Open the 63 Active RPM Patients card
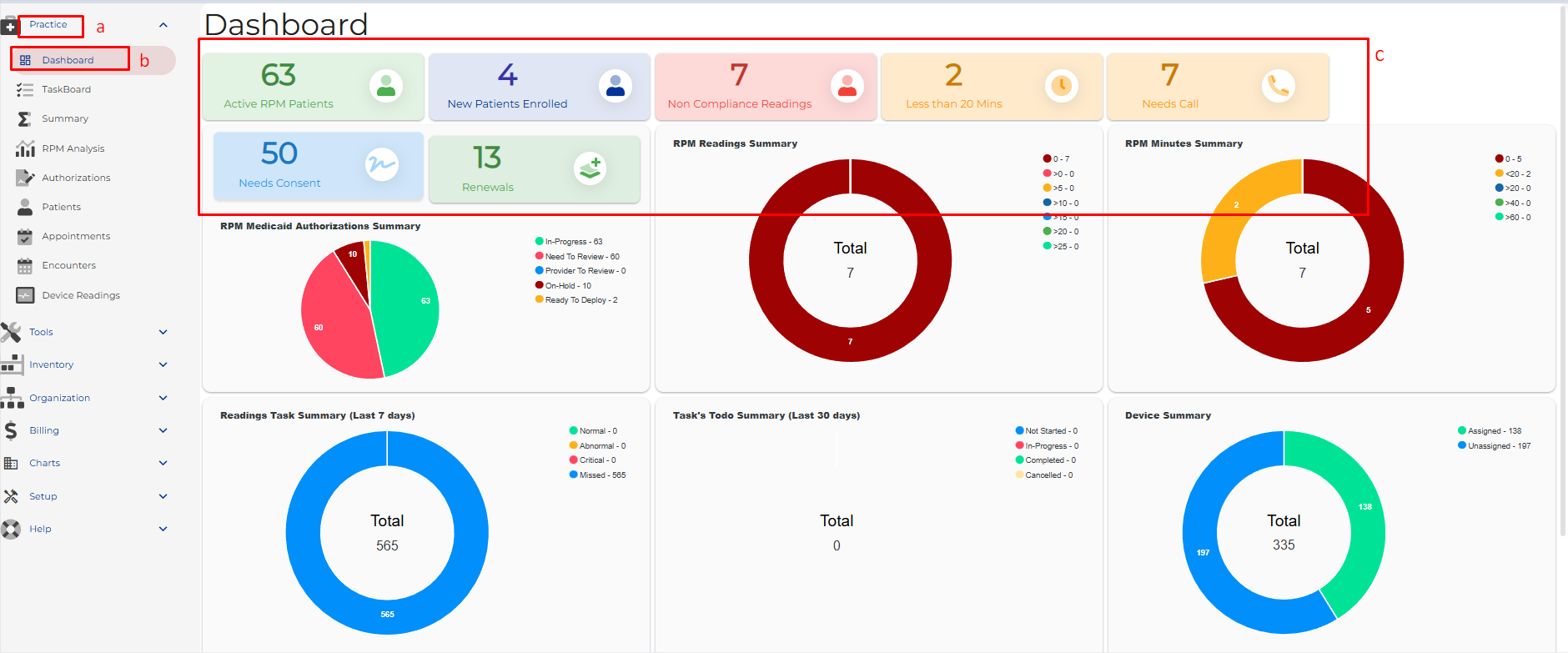Image resolution: width=1568 pixels, height=653 pixels. pyautogui.click(x=314, y=87)
